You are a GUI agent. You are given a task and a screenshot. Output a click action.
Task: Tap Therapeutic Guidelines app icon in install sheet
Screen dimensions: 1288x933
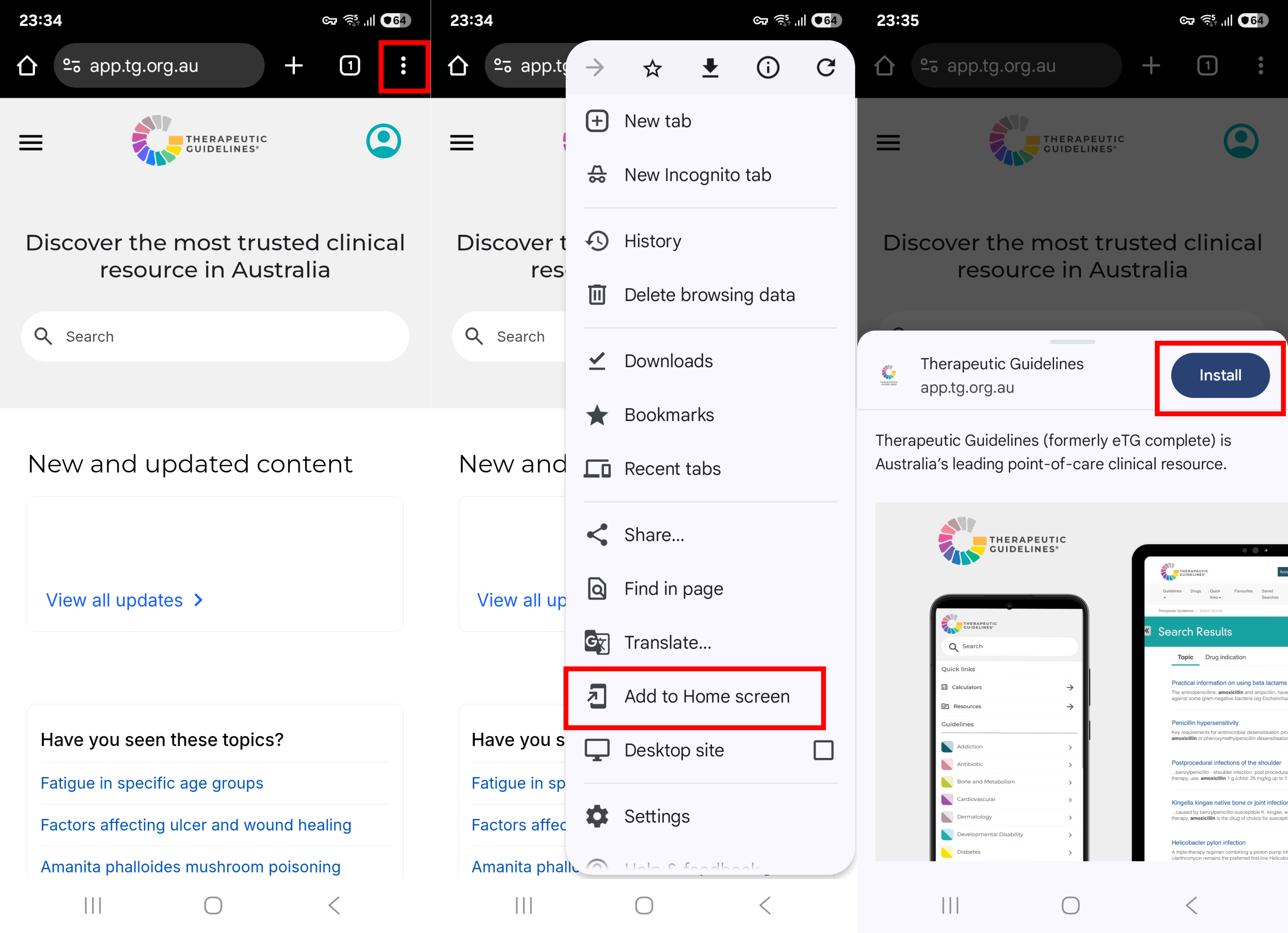click(889, 375)
